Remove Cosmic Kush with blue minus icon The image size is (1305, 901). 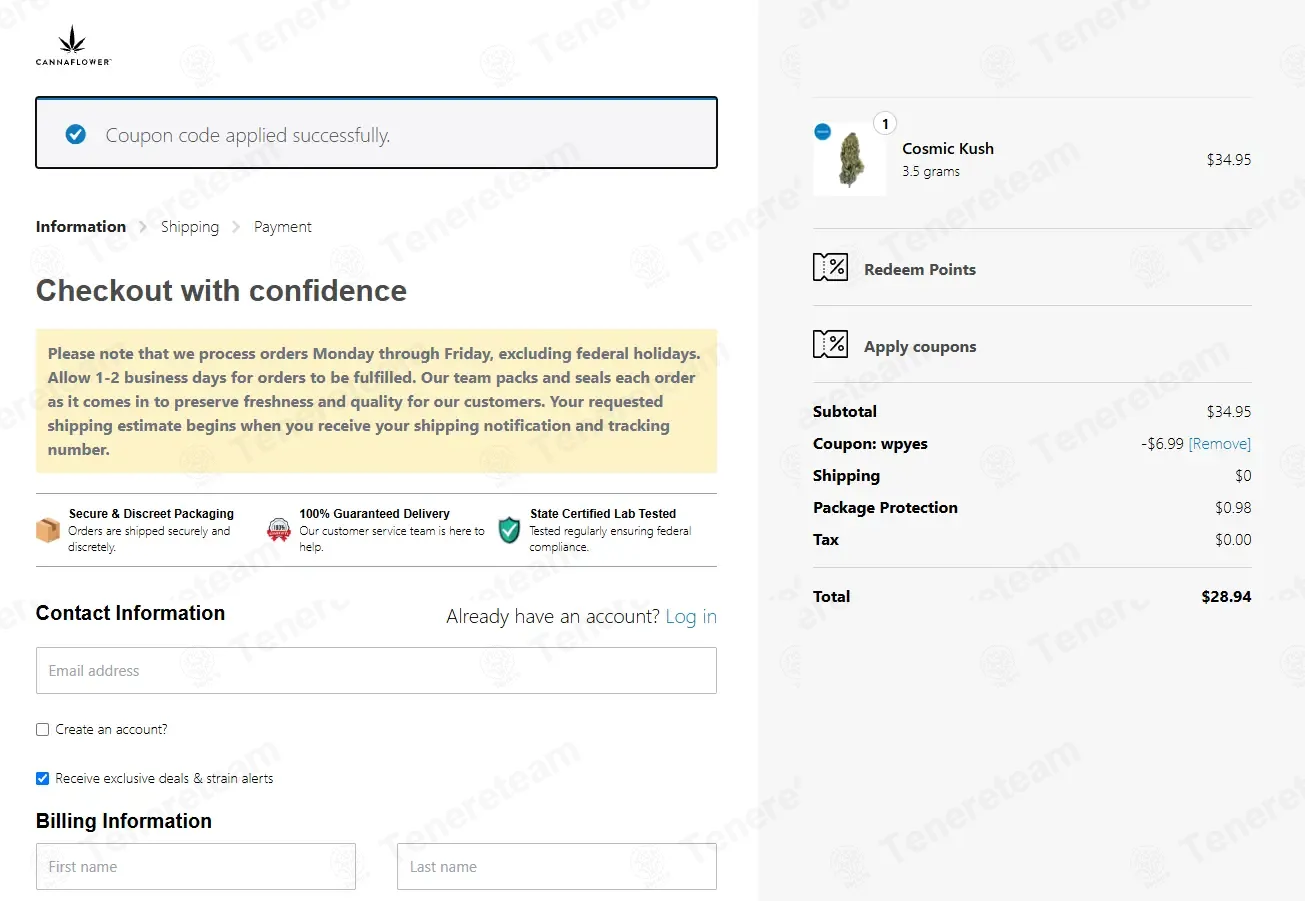coord(822,131)
